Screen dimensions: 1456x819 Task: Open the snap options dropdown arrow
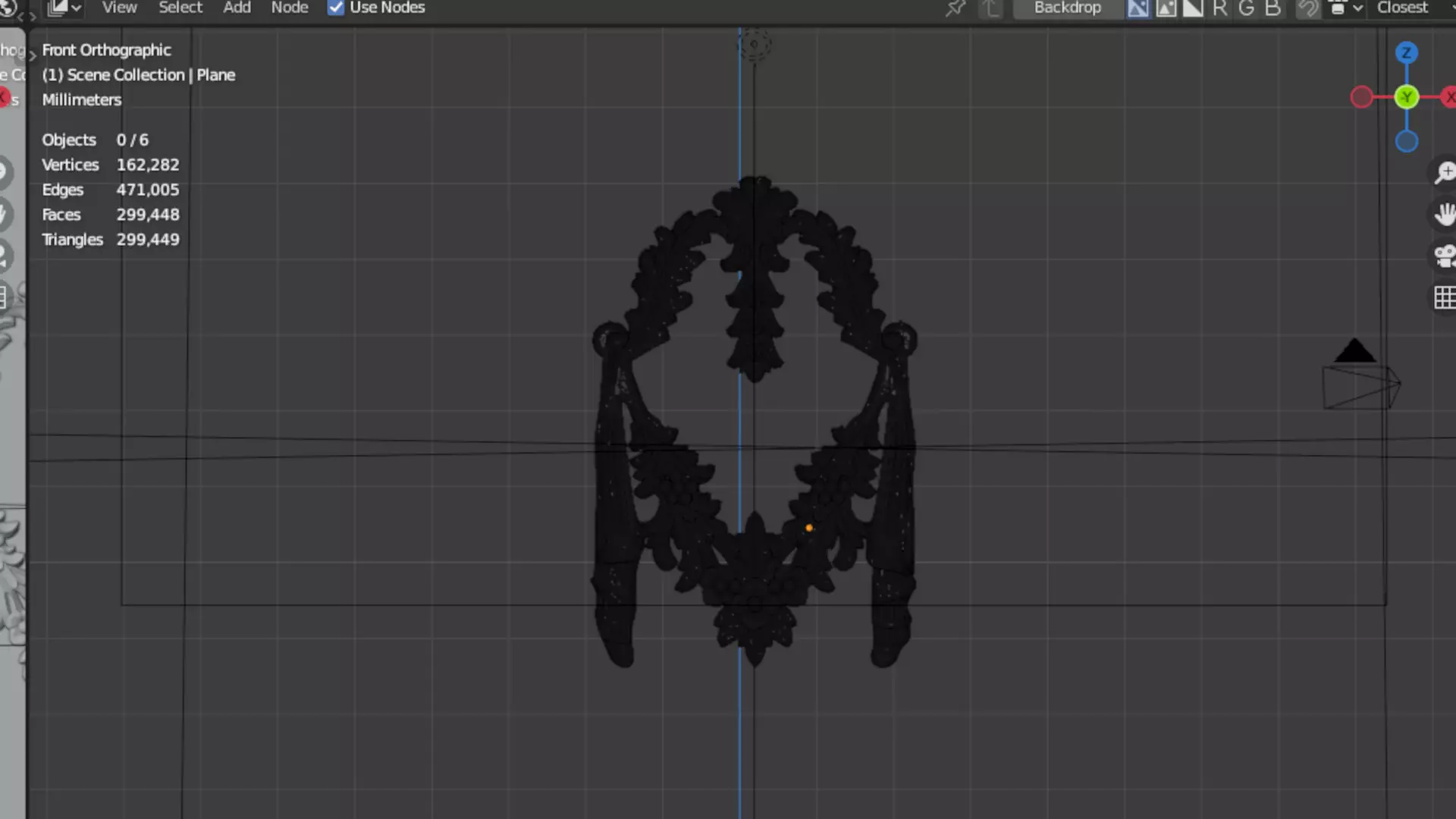[x=1358, y=8]
